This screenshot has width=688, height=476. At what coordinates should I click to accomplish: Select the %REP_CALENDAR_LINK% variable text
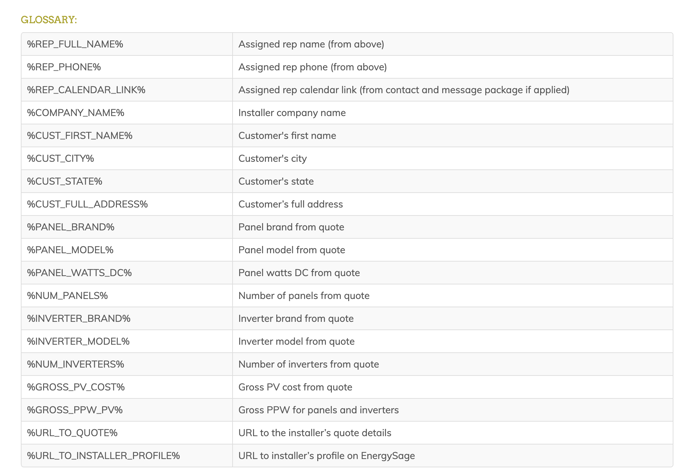coord(86,90)
